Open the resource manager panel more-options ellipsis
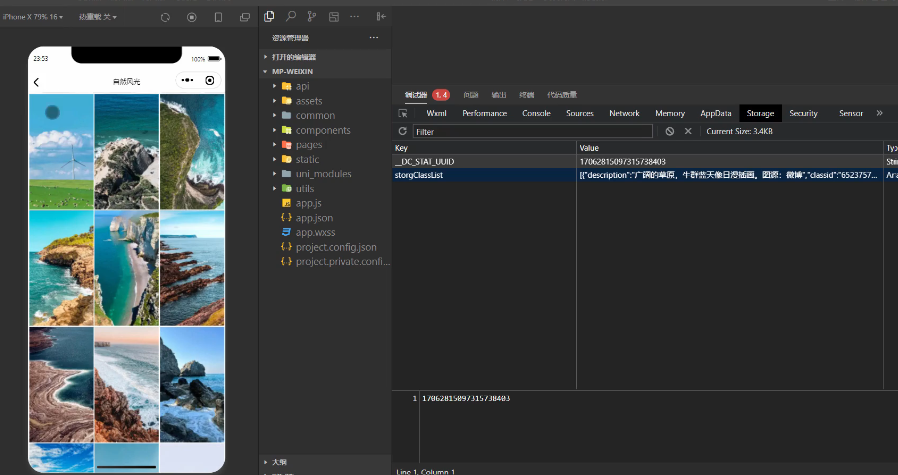Screen dimensions: 898x475 pos(374,38)
